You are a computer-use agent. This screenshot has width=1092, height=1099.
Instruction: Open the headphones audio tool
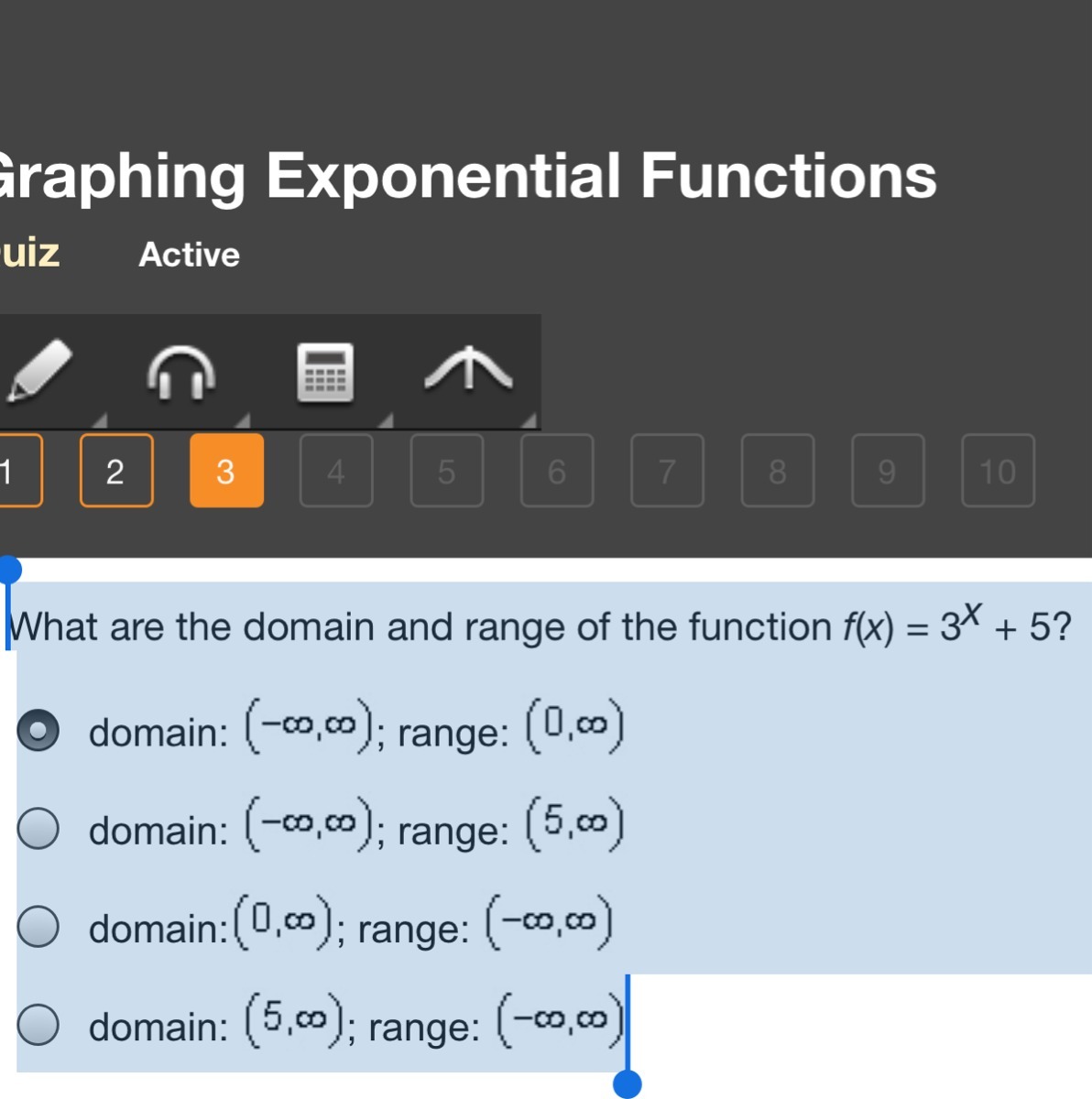[x=181, y=373]
